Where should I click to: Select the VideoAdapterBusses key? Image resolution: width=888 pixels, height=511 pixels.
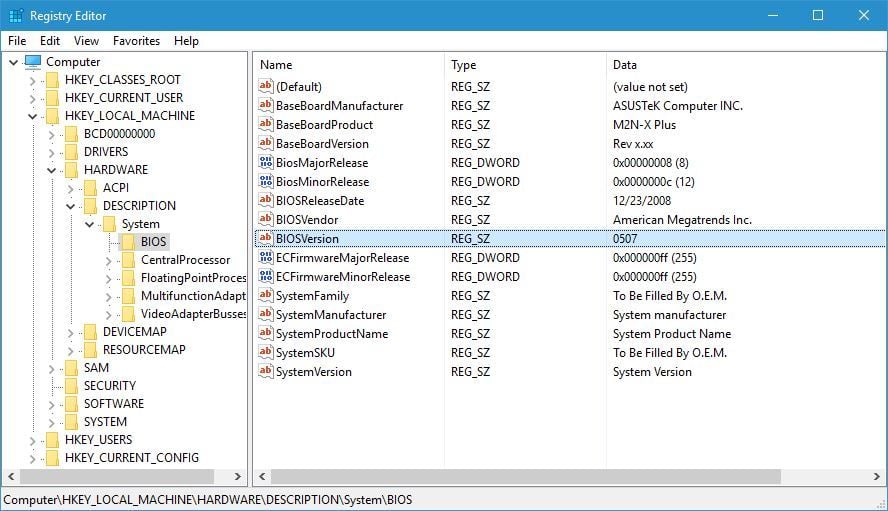(x=193, y=313)
